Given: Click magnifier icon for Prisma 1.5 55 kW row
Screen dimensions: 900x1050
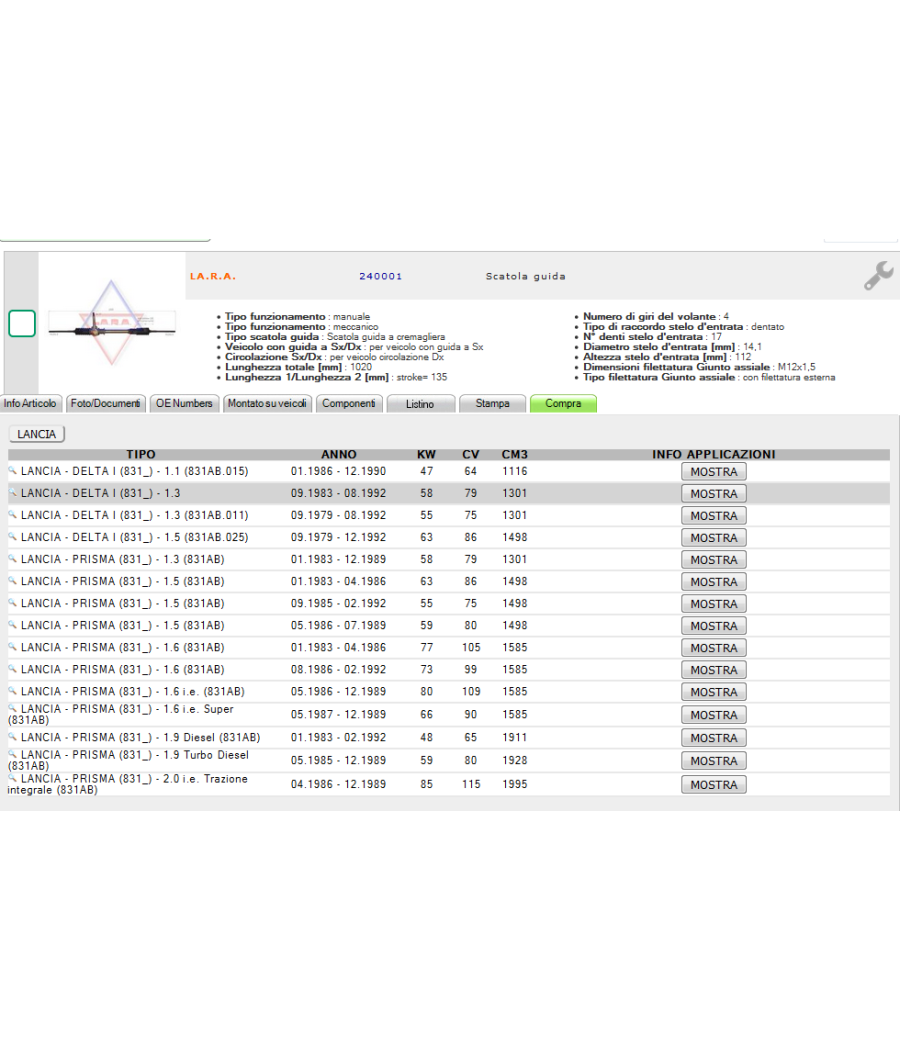Looking at the screenshot, I should point(12,603).
